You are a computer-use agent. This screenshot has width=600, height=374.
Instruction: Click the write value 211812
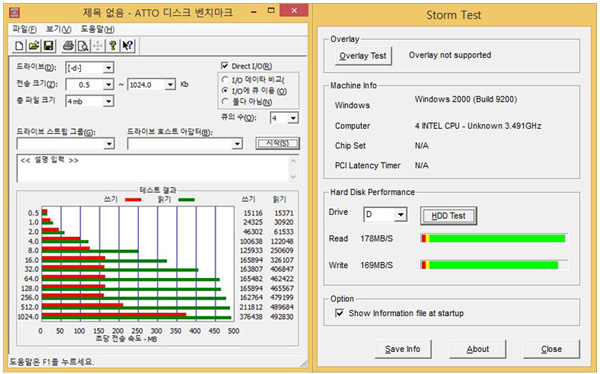[x=251, y=307]
